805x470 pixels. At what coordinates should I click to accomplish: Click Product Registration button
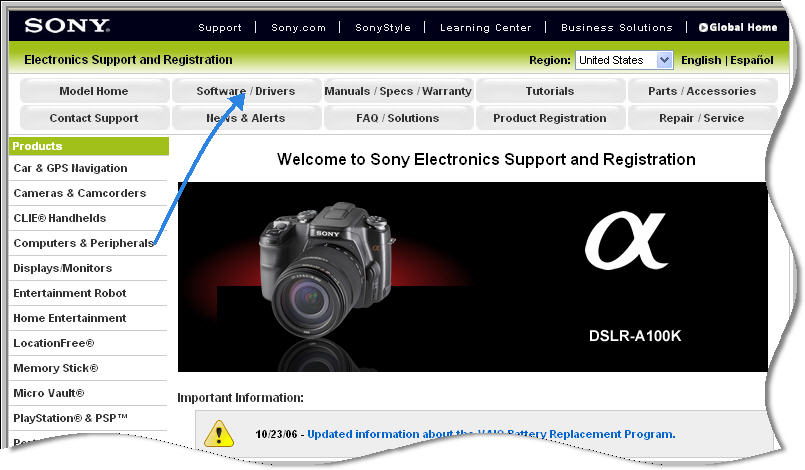pos(550,118)
